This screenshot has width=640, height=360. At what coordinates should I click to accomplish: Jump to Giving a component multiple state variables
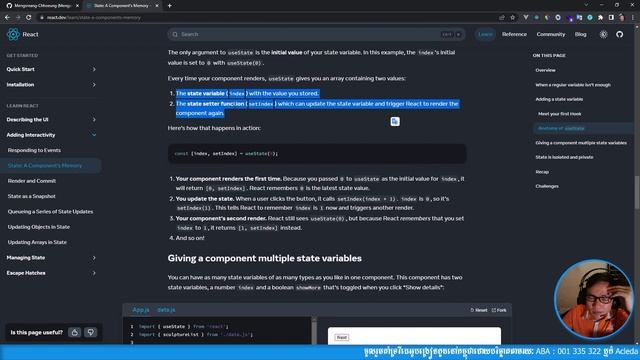coord(581,143)
